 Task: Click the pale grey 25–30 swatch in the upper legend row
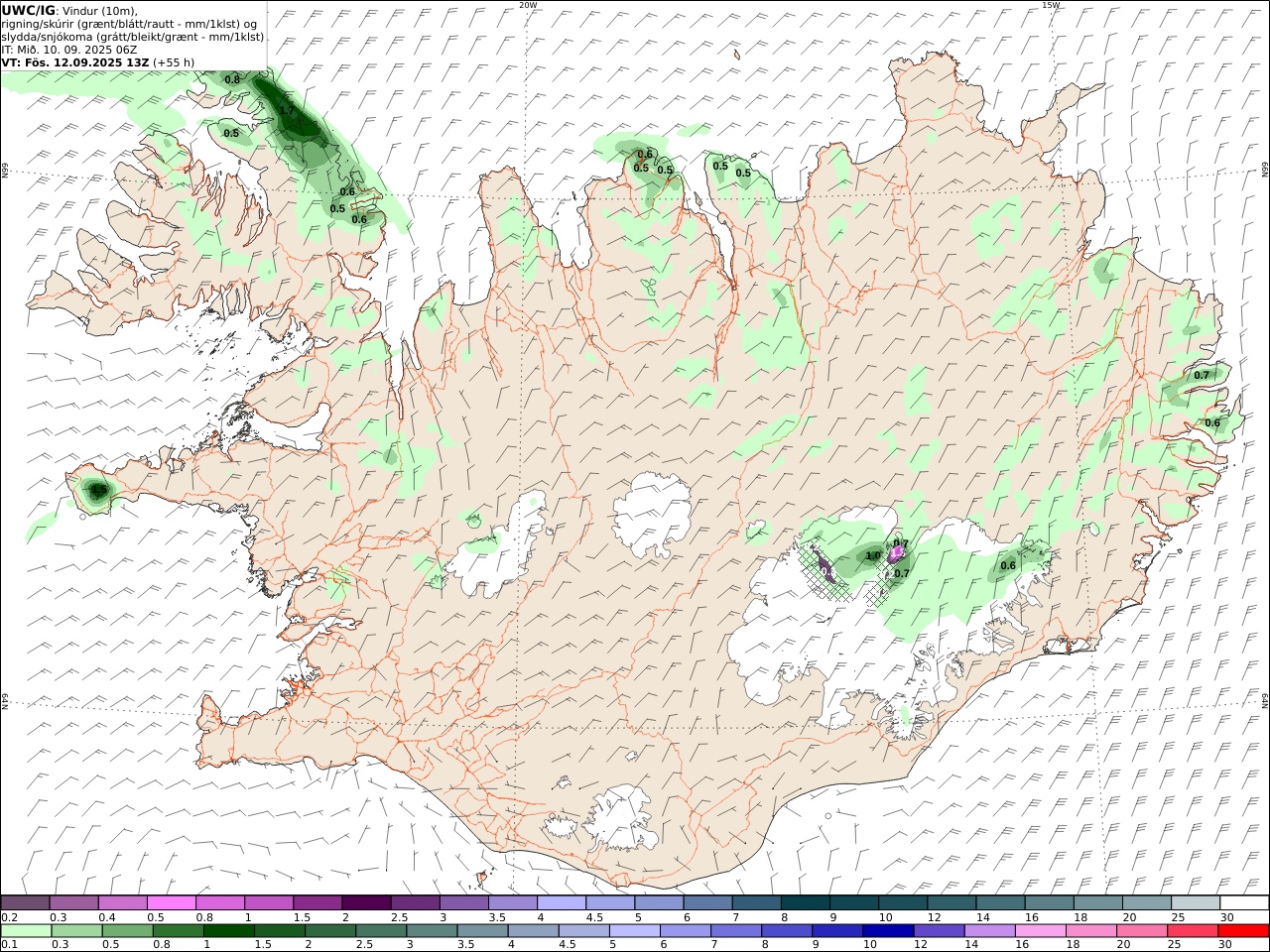click(x=1195, y=902)
